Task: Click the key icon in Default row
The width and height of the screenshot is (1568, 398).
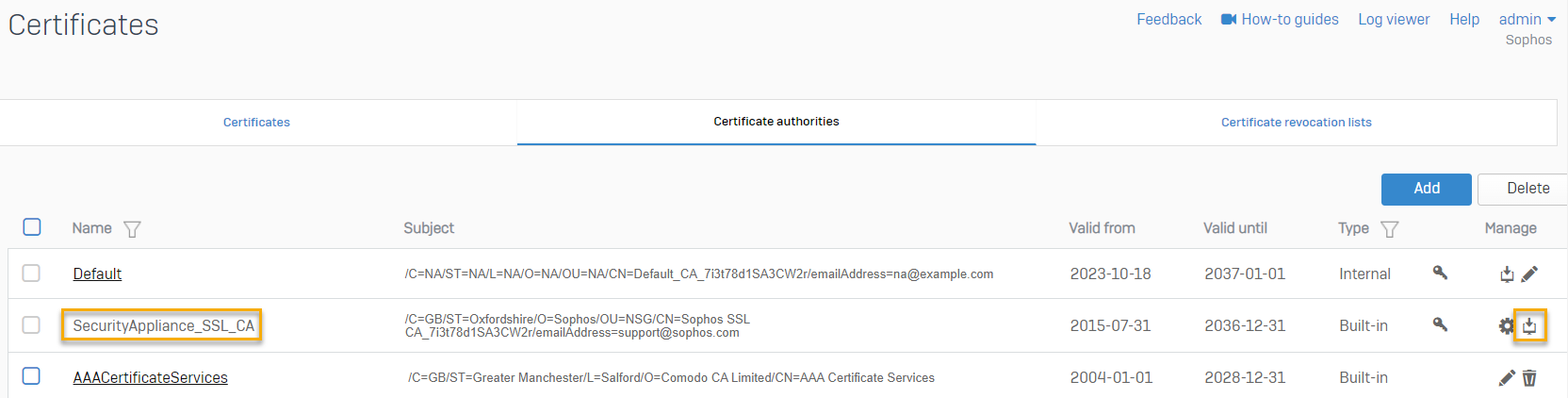Action: pos(1440,273)
